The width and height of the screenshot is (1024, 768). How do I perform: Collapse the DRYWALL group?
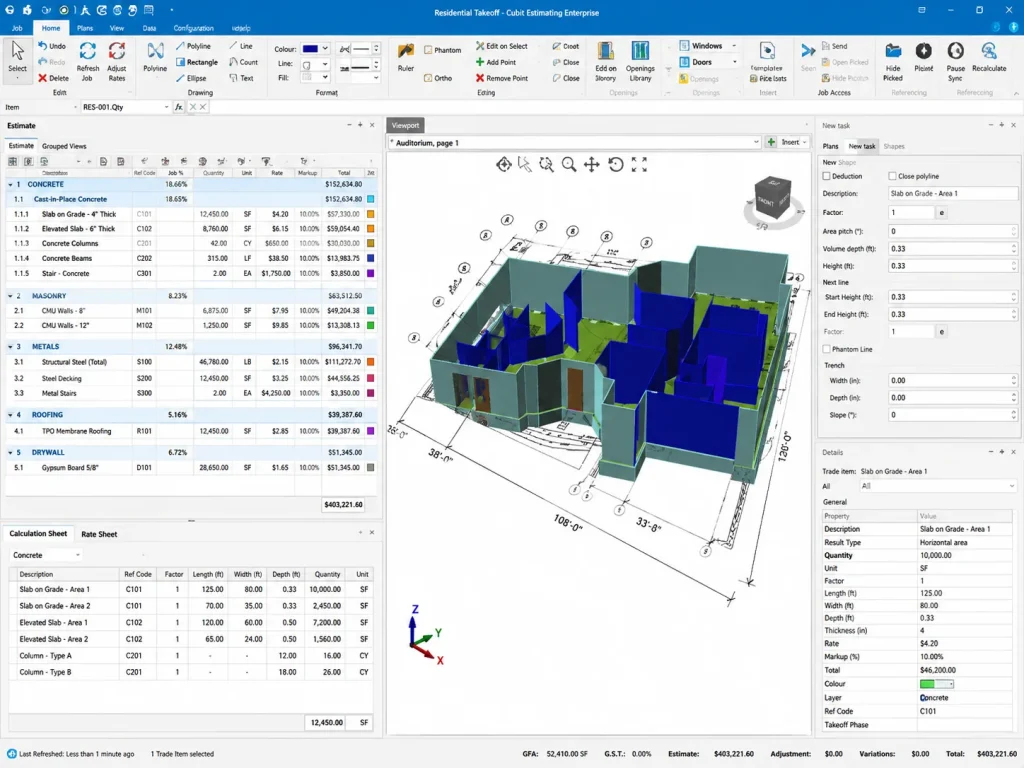click(10, 453)
